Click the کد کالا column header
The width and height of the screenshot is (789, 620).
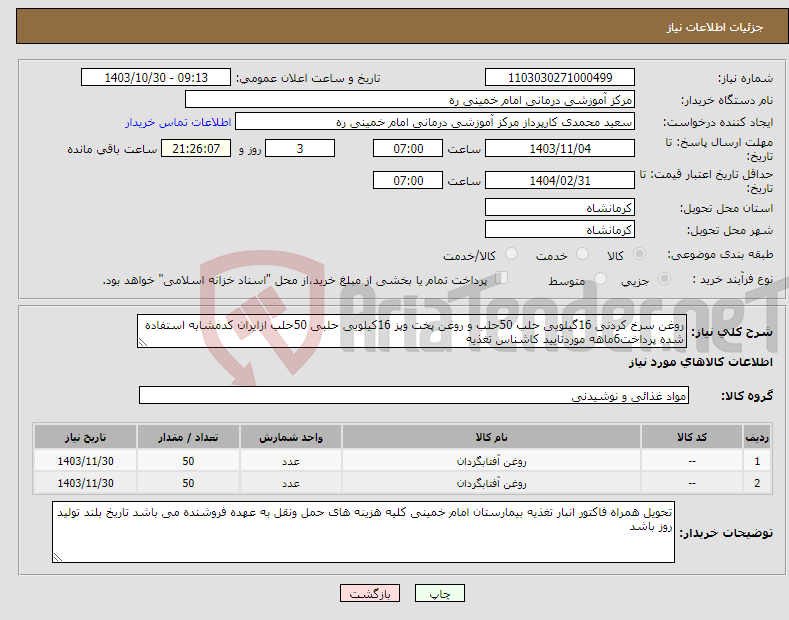point(692,436)
